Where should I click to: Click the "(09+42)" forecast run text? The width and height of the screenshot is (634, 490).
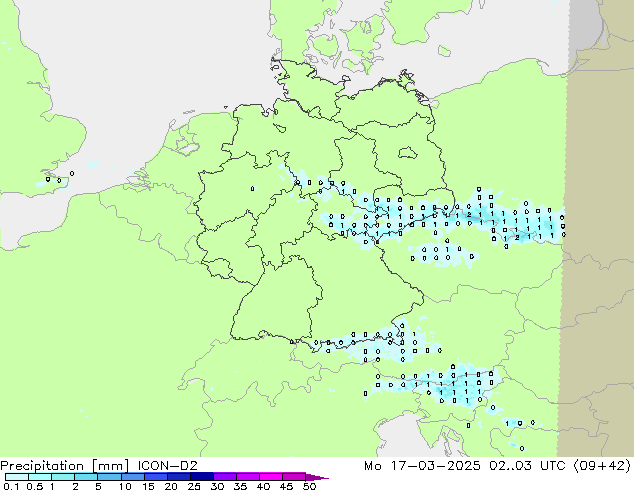coord(601,465)
